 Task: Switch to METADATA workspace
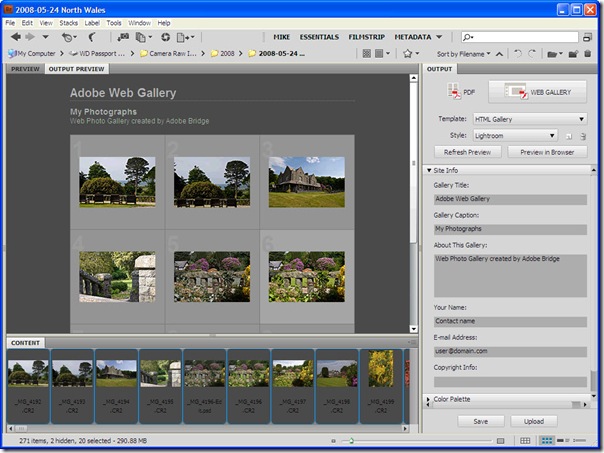click(x=413, y=37)
